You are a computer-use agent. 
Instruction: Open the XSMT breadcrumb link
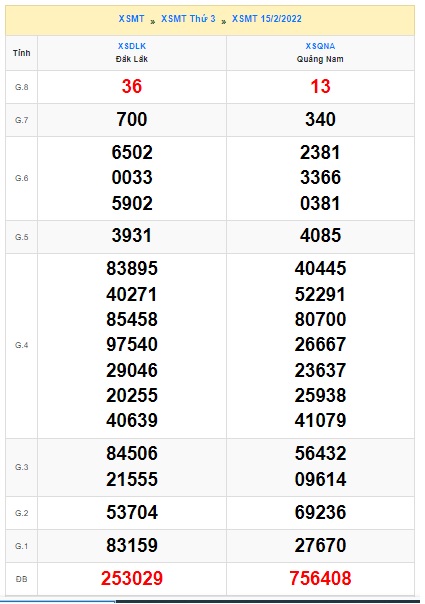pos(131,18)
